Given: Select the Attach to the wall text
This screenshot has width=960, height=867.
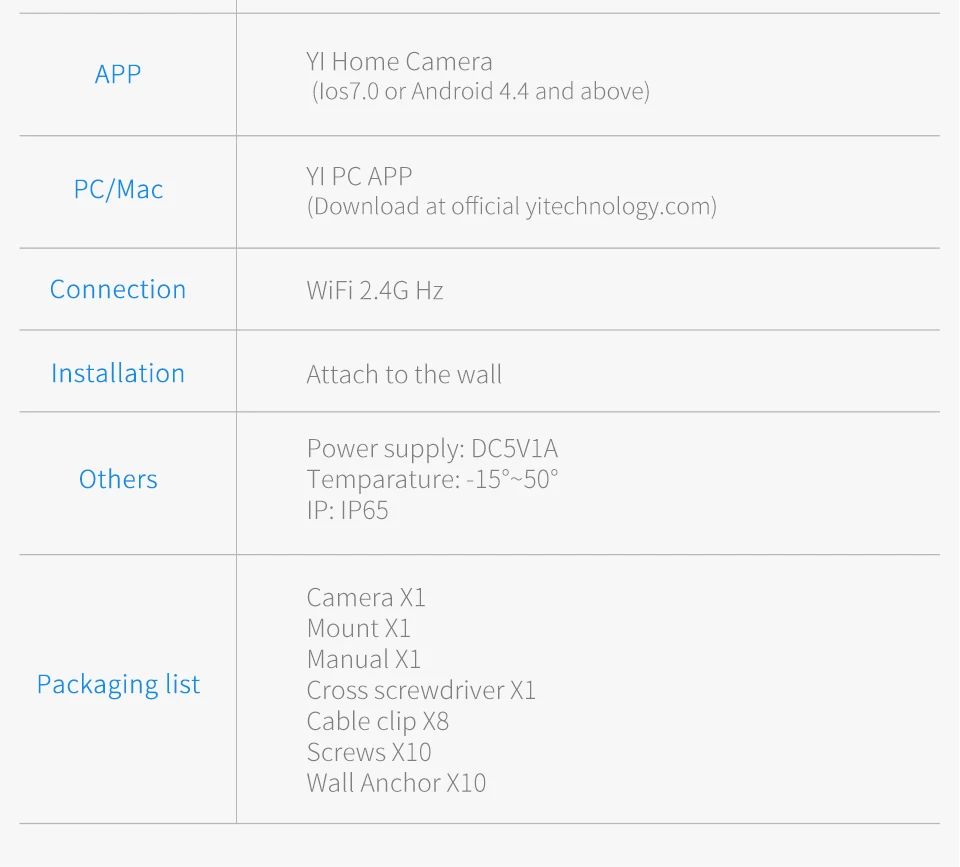Looking at the screenshot, I should [404, 375].
